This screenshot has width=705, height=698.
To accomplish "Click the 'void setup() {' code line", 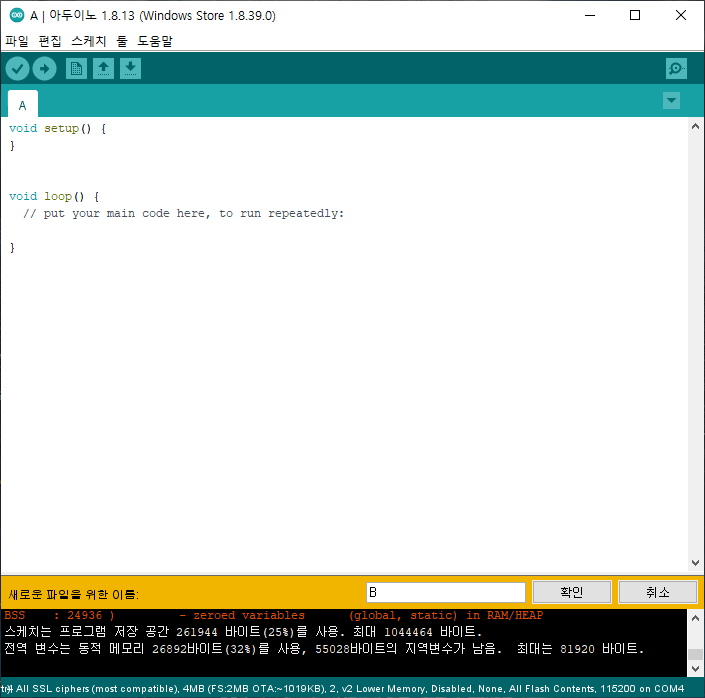I will pyautogui.click(x=58, y=129).
